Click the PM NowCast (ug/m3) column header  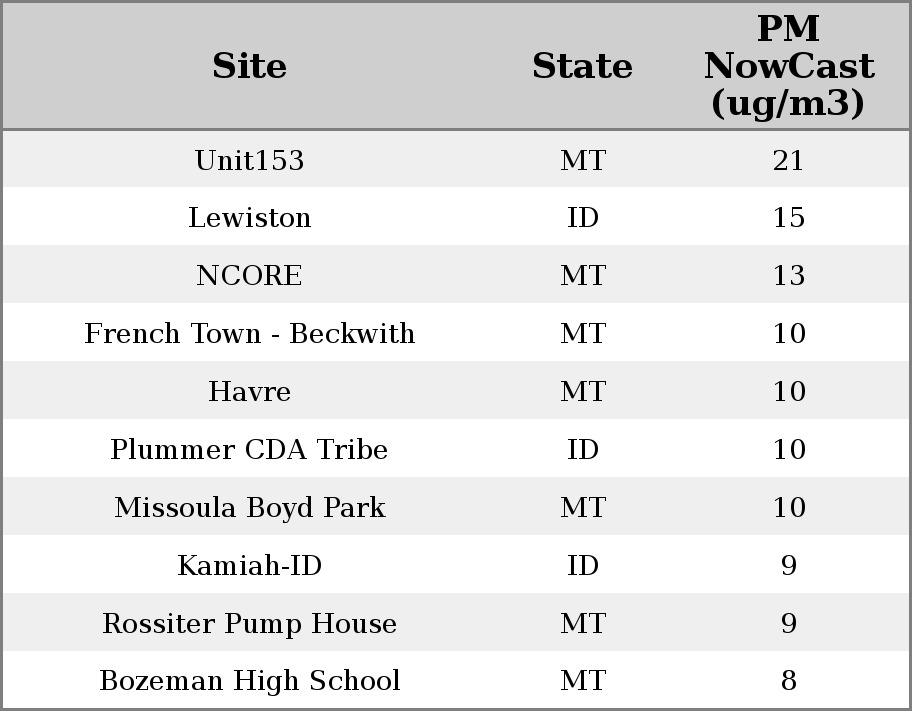788,66
